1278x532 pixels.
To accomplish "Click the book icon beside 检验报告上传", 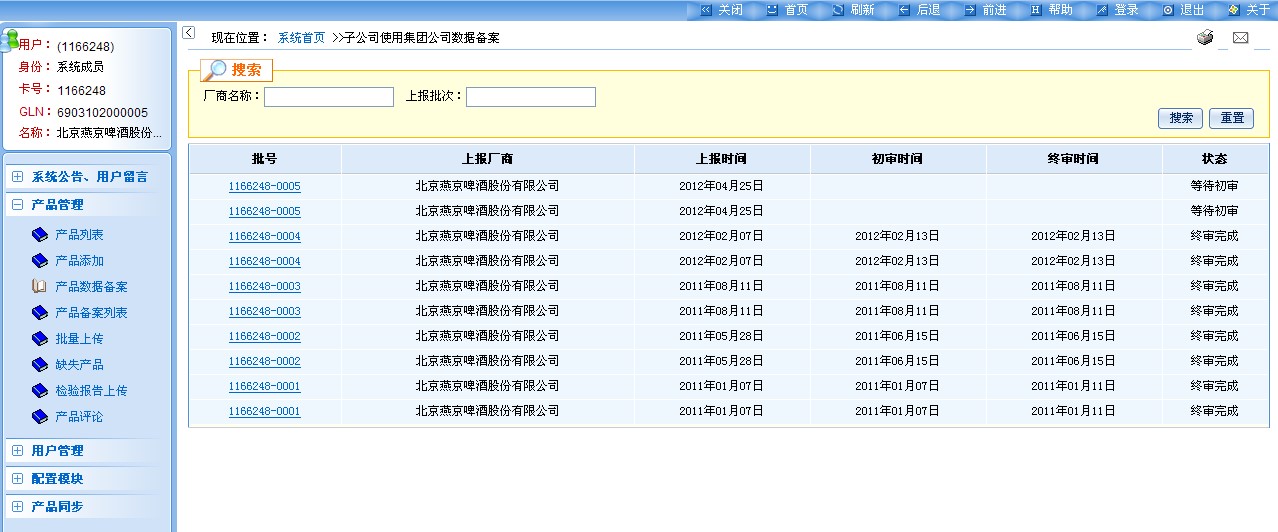I will pos(40,391).
